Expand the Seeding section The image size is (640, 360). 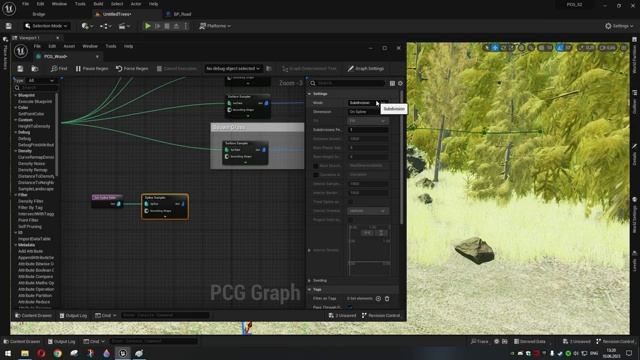tap(309, 281)
